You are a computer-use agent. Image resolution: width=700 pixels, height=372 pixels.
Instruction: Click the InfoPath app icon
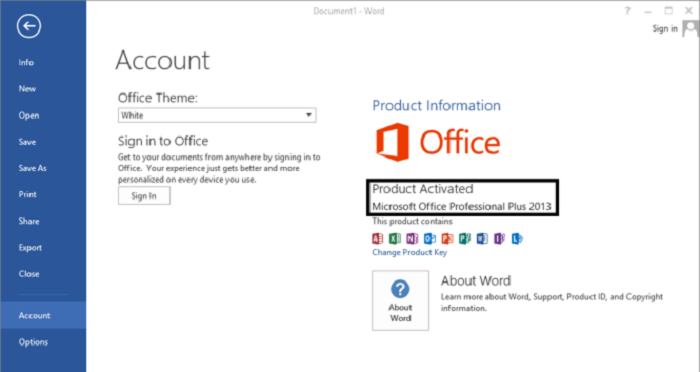click(499, 239)
